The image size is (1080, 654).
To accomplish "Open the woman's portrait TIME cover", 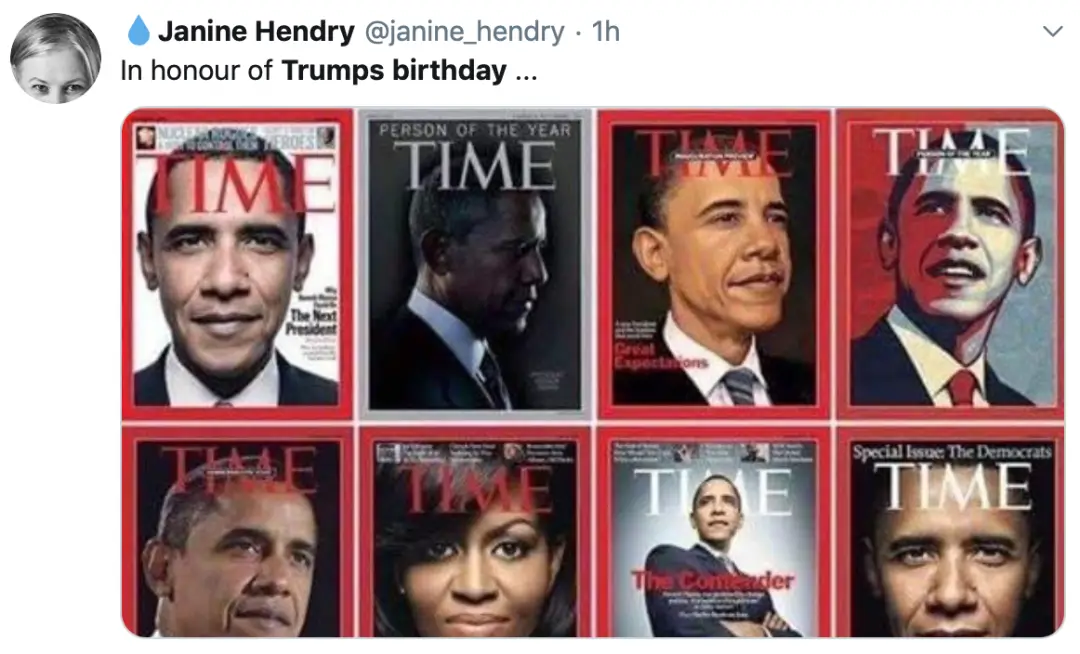I will click(475, 531).
